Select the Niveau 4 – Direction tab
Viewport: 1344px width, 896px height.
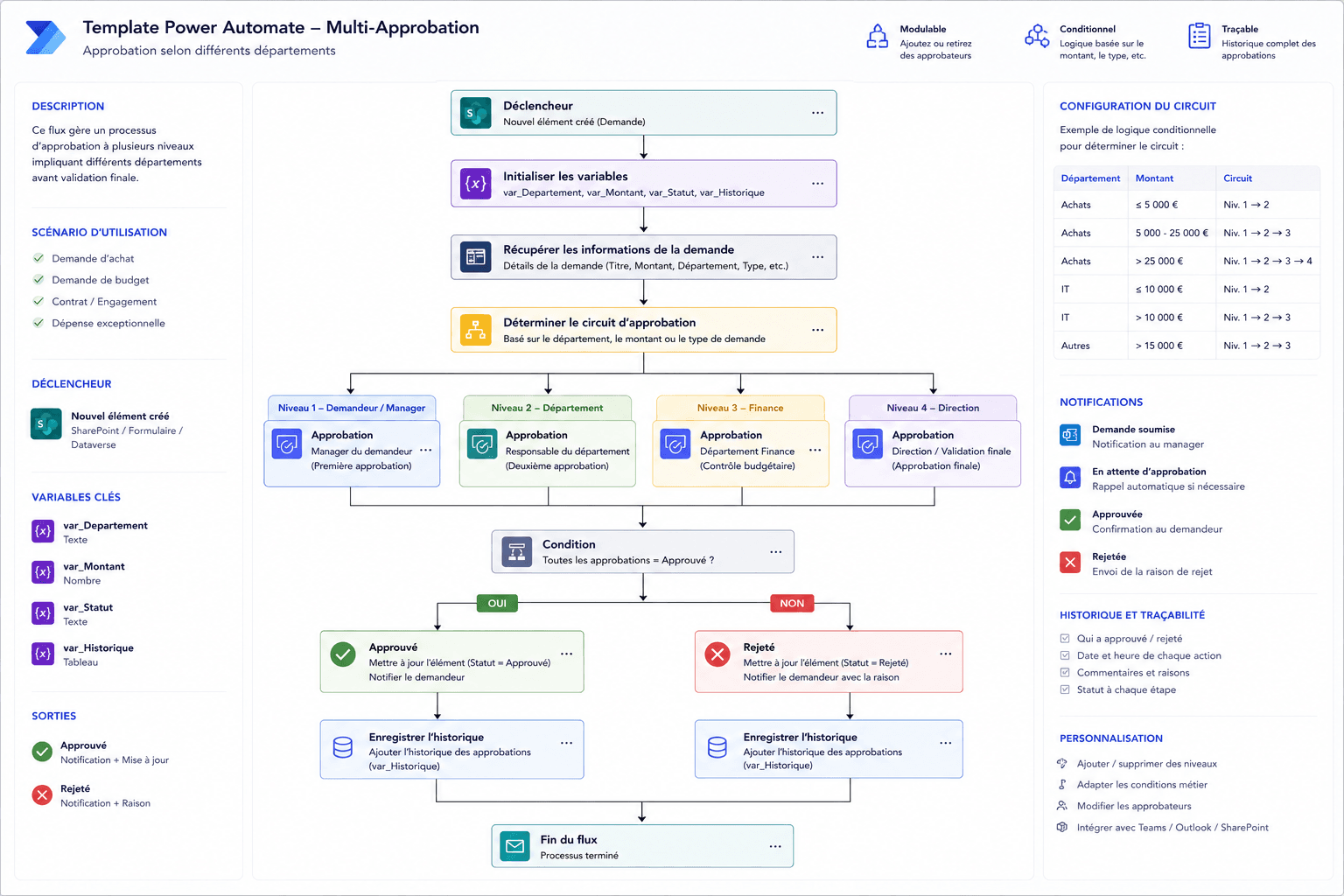point(933,408)
